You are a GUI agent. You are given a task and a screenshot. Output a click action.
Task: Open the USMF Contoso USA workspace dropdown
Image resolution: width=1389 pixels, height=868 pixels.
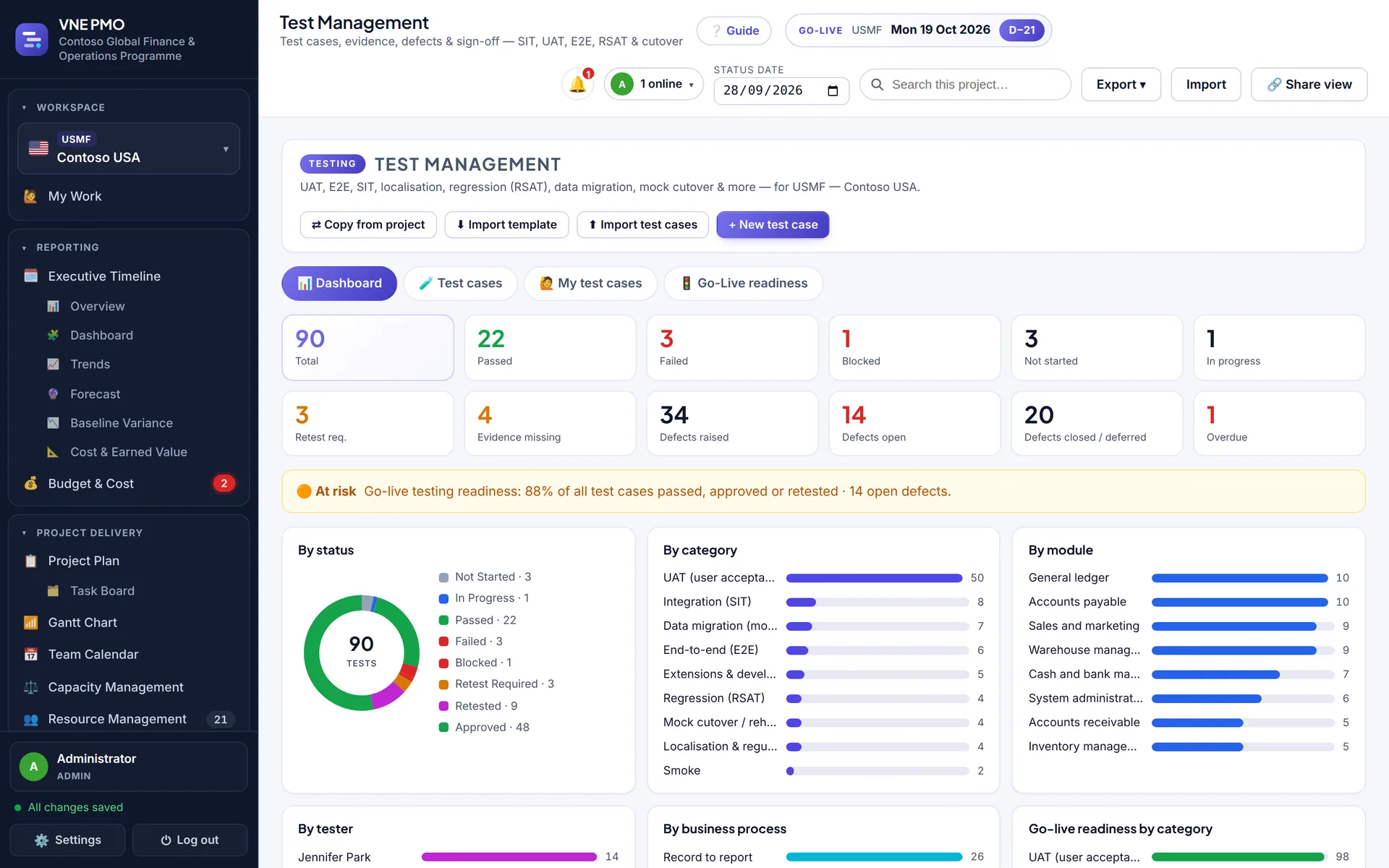click(x=129, y=148)
